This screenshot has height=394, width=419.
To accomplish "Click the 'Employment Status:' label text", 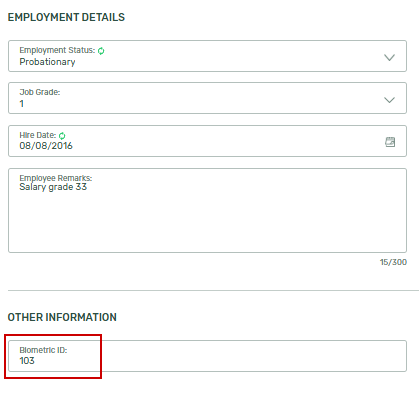I will [57, 50].
